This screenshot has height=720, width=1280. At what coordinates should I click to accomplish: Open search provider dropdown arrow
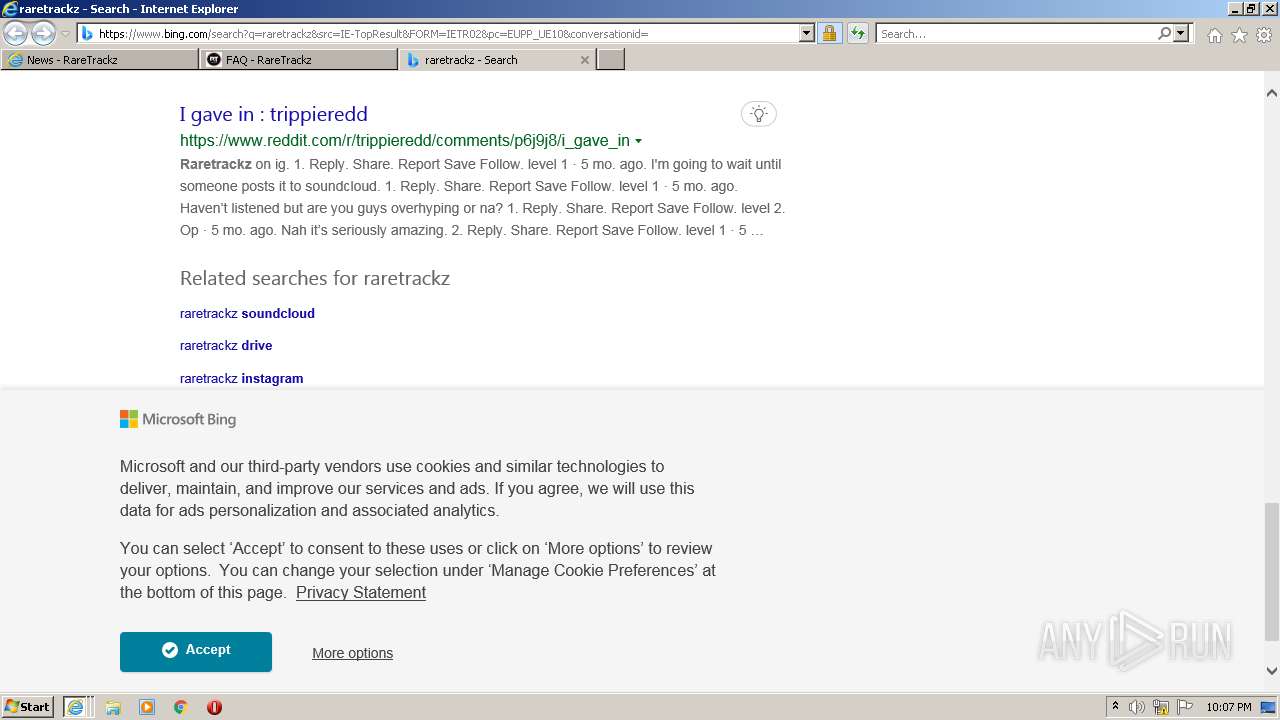1181,34
